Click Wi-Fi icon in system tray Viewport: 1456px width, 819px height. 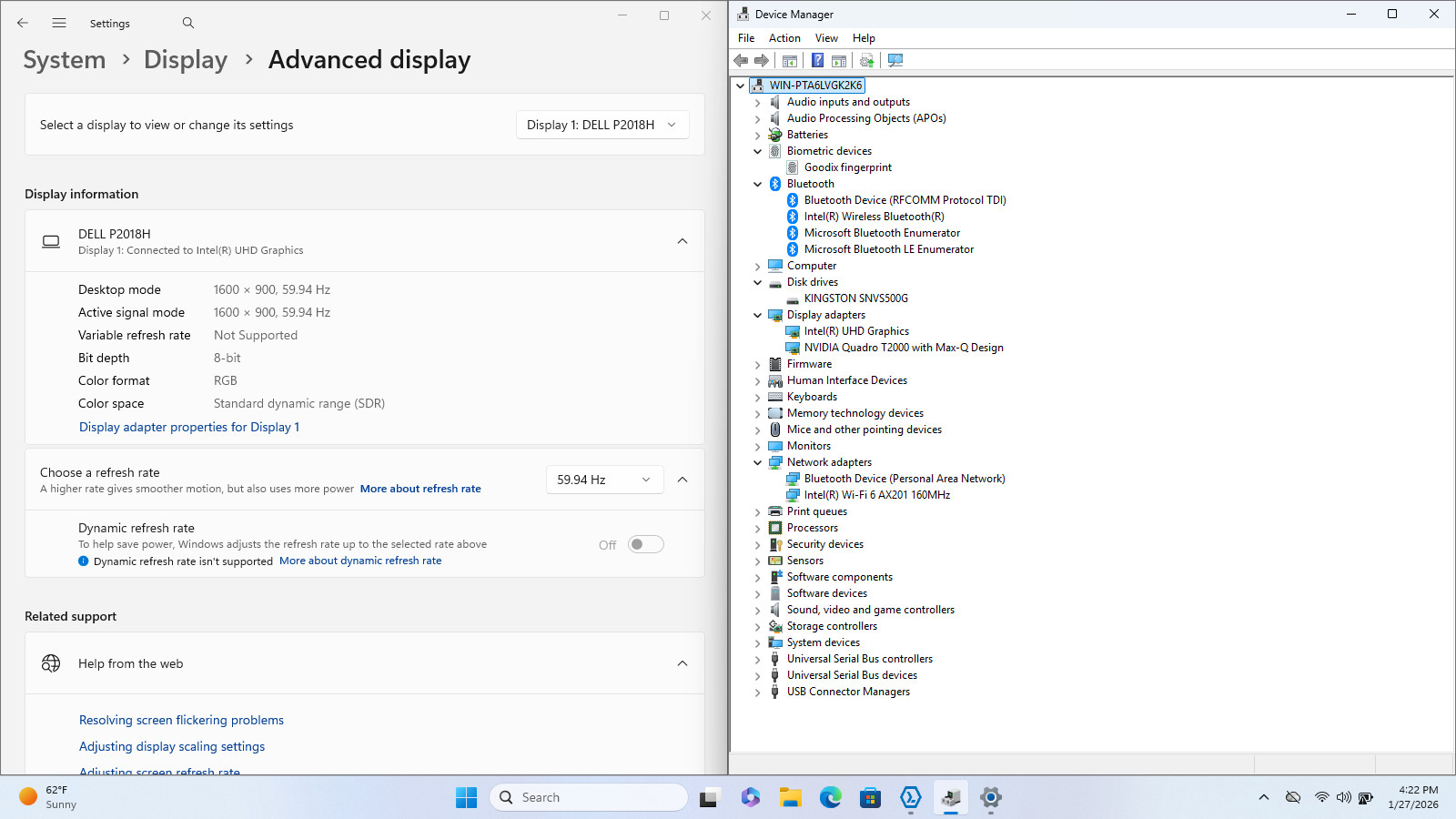click(1321, 797)
